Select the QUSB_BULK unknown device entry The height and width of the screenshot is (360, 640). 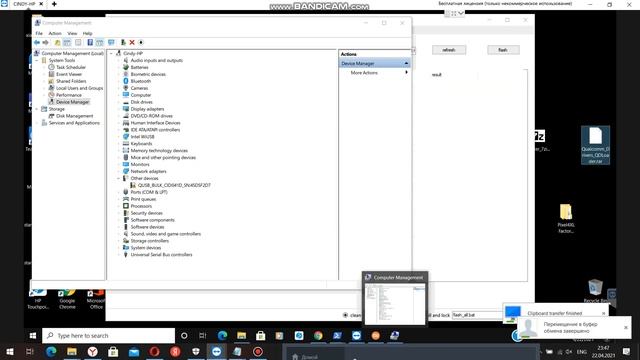[x=174, y=185]
